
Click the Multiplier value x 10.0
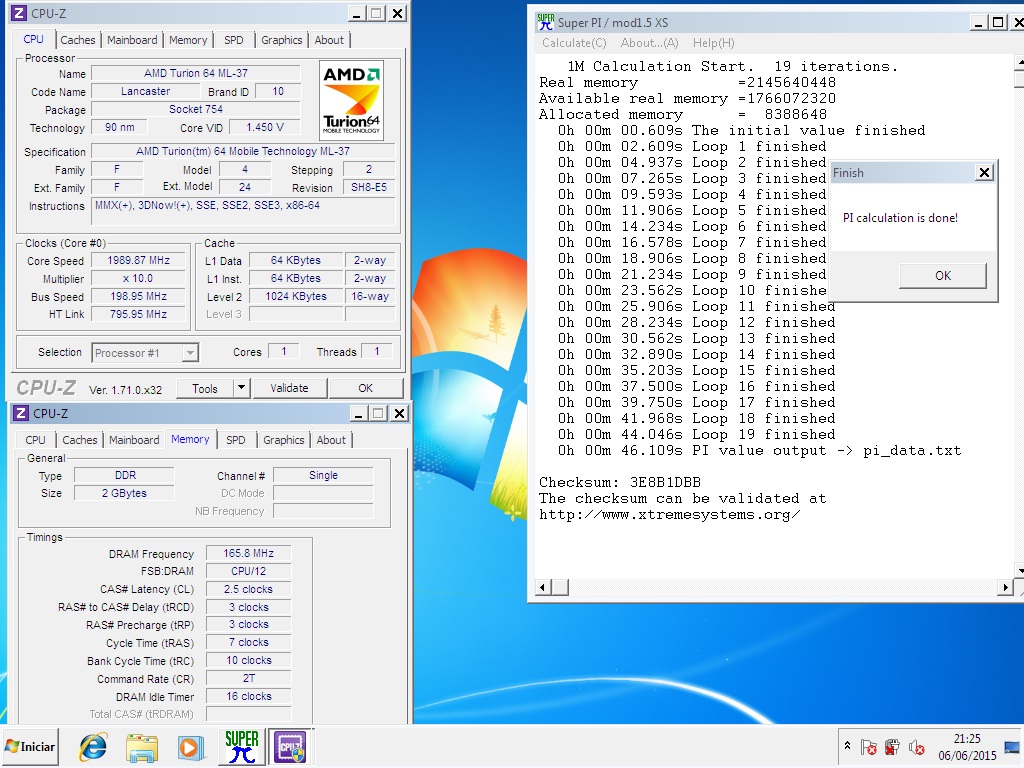pos(138,278)
